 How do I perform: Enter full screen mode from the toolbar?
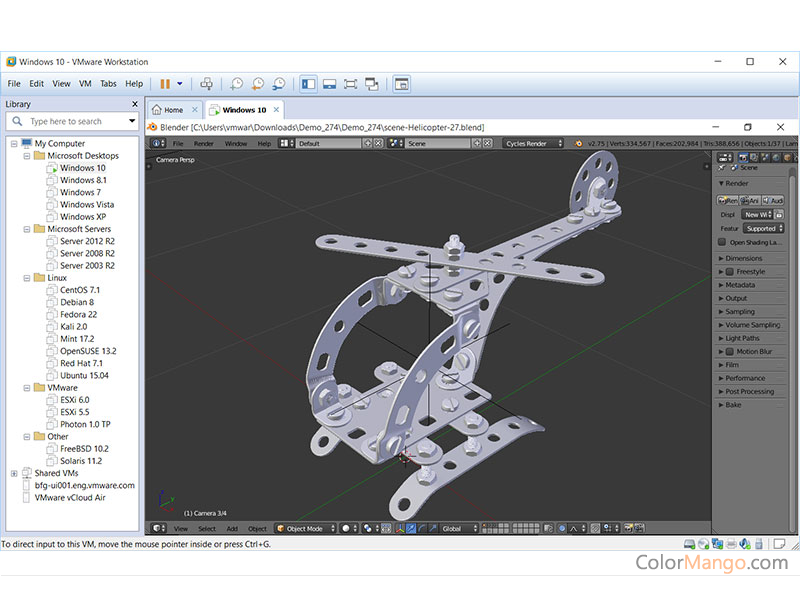(351, 84)
